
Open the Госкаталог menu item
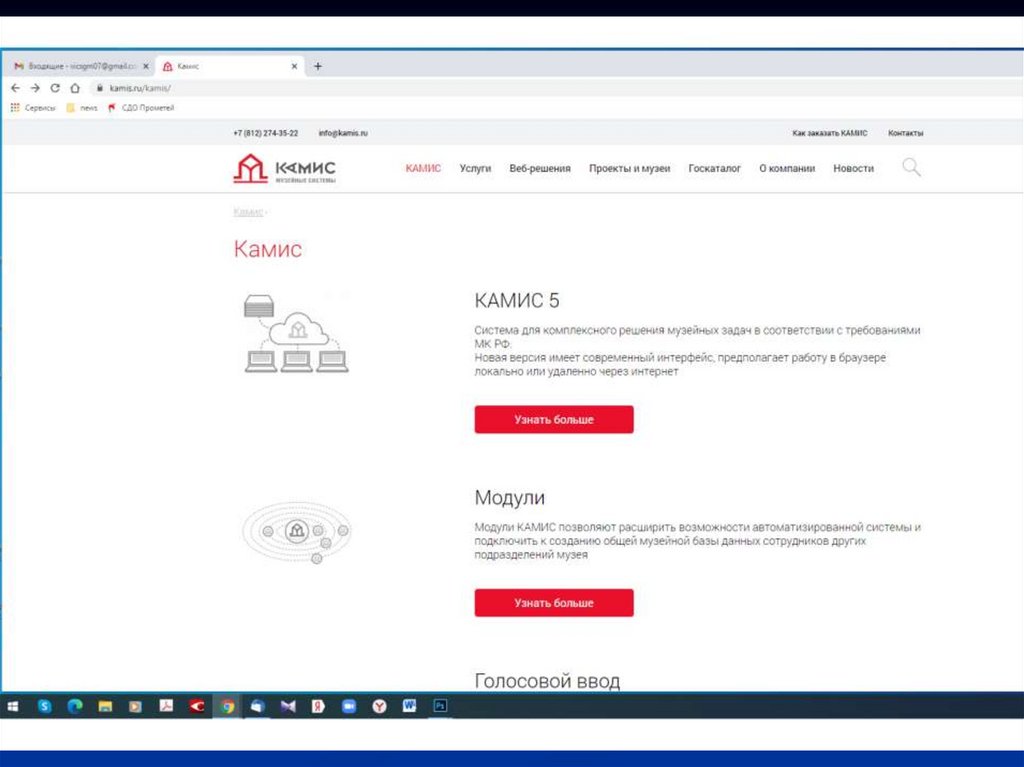(x=714, y=168)
